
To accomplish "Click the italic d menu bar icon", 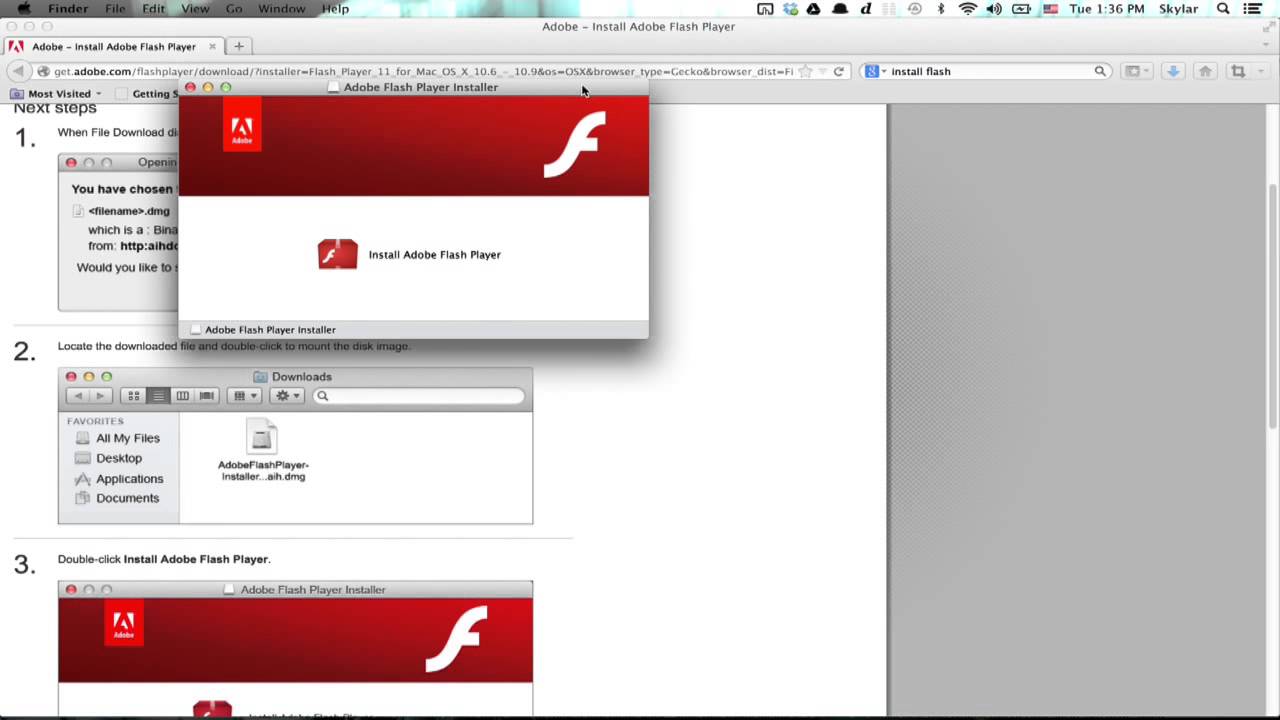I will pos(865,9).
